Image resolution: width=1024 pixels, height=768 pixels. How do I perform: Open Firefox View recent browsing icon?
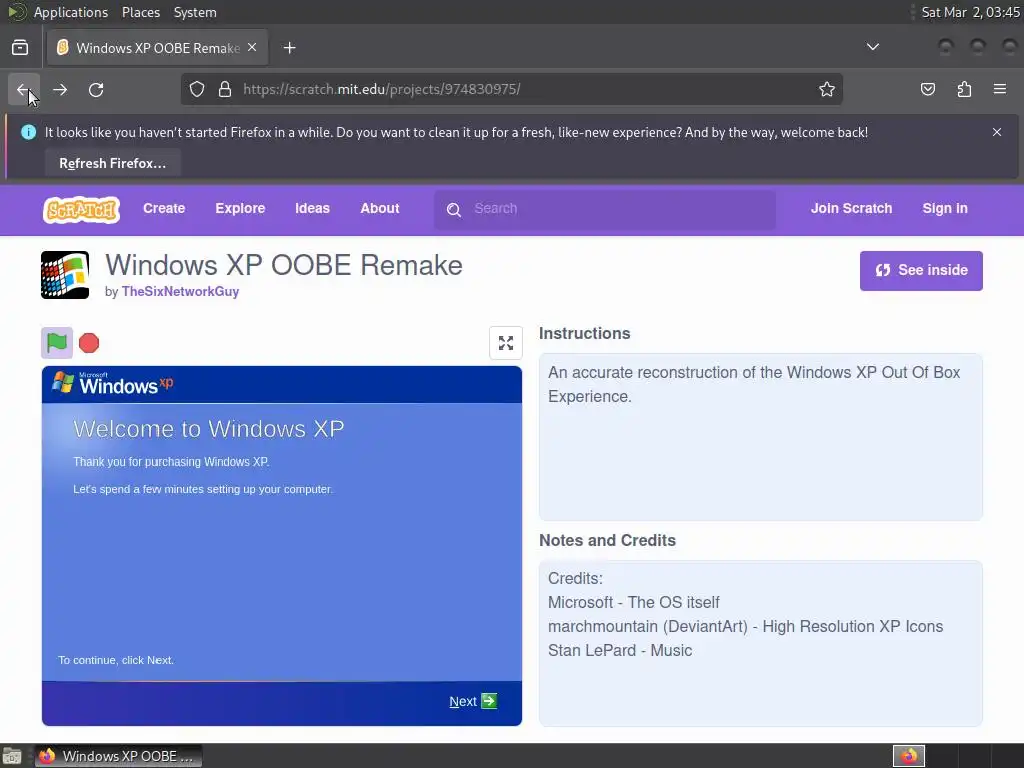pyautogui.click(x=20, y=47)
